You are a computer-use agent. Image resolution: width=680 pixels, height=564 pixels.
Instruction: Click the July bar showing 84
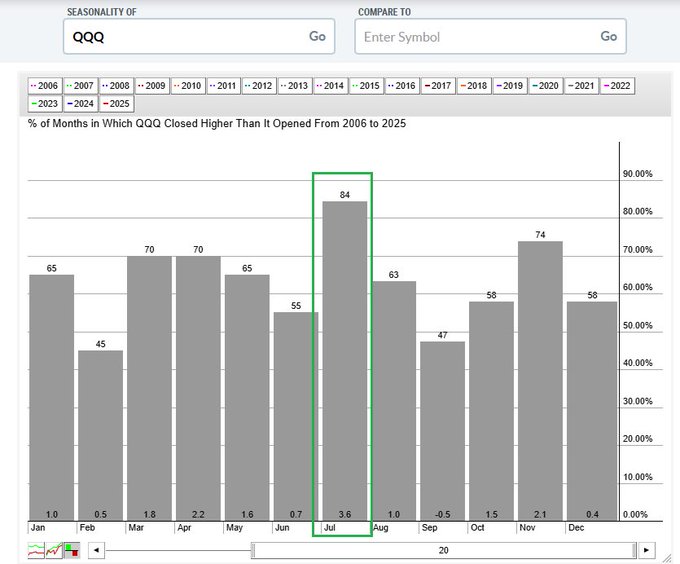point(343,360)
